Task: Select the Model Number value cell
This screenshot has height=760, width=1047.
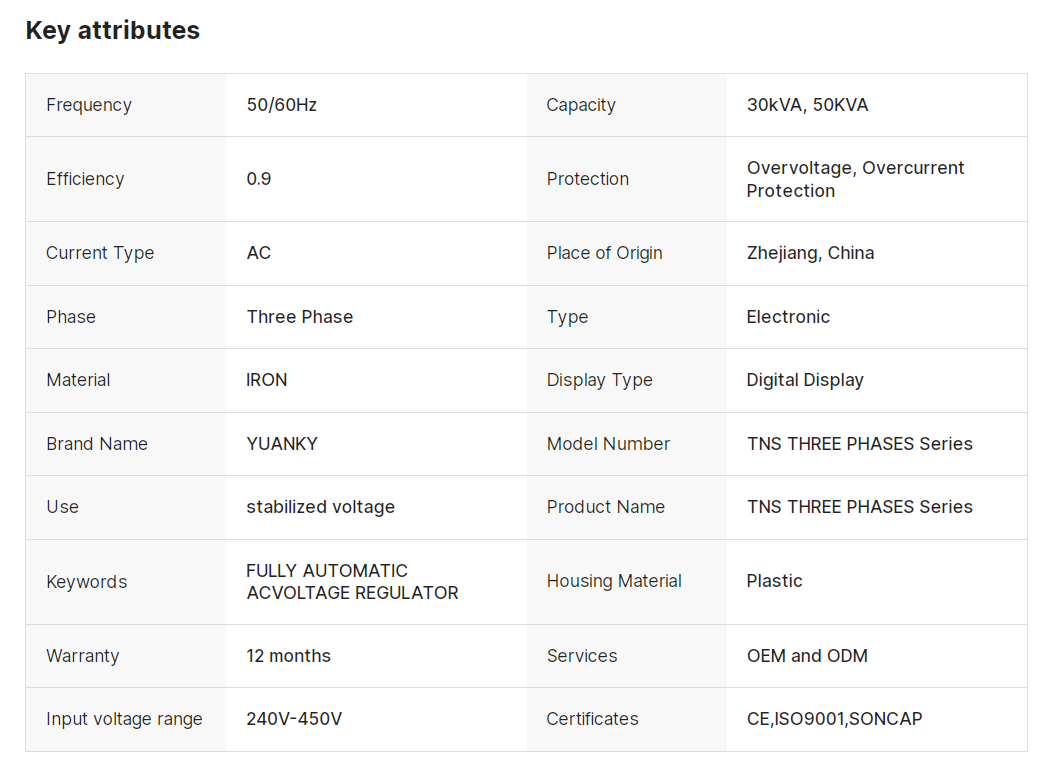Action: click(x=859, y=444)
